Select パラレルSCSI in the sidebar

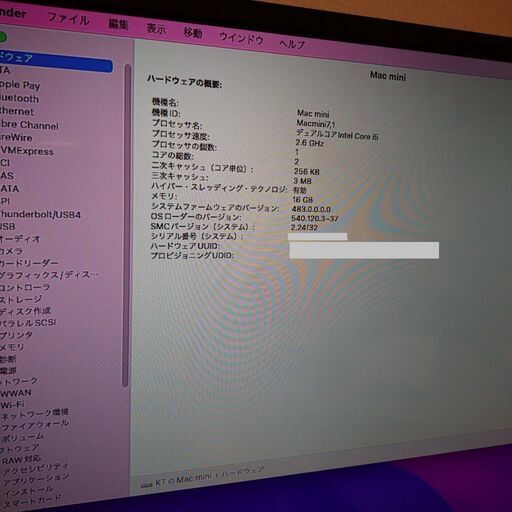click(28, 323)
